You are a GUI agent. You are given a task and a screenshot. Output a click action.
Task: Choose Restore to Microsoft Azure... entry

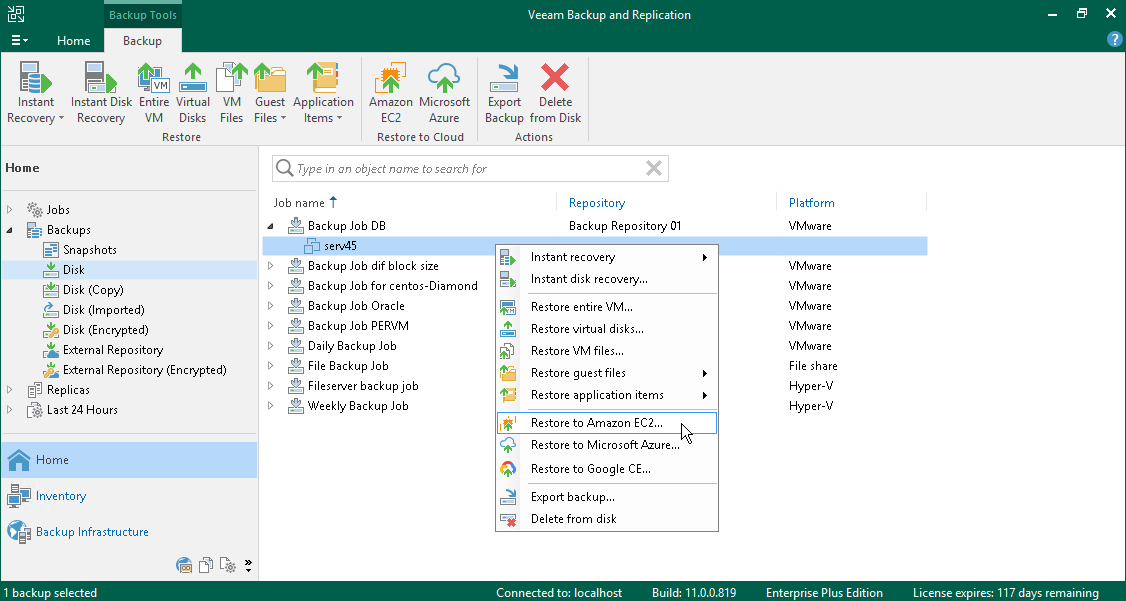tap(607, 445)
